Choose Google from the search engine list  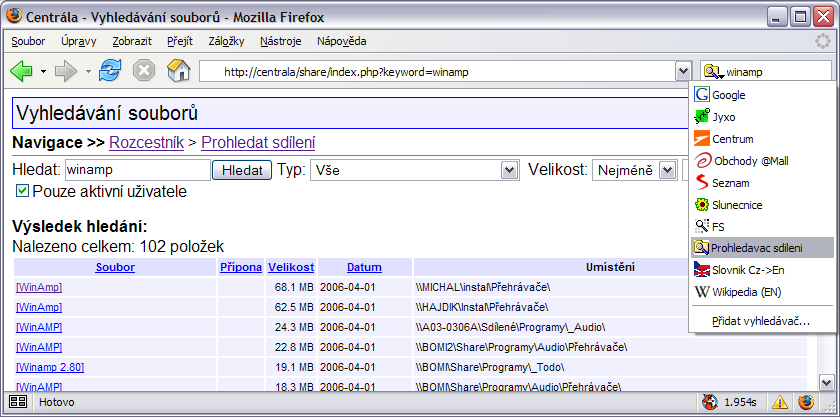click(x=728, y=95)
